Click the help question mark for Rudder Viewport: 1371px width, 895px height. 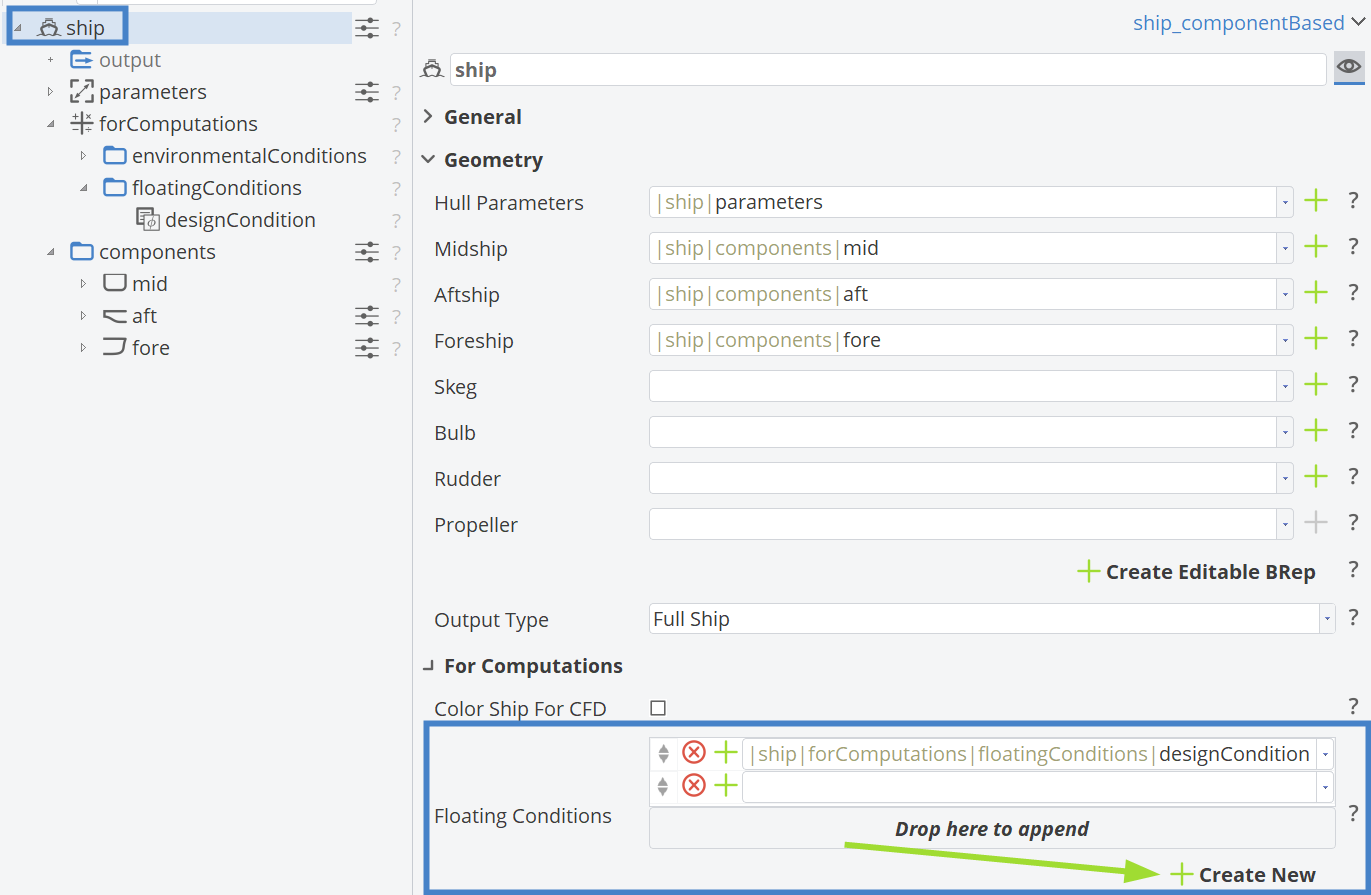1353,477
